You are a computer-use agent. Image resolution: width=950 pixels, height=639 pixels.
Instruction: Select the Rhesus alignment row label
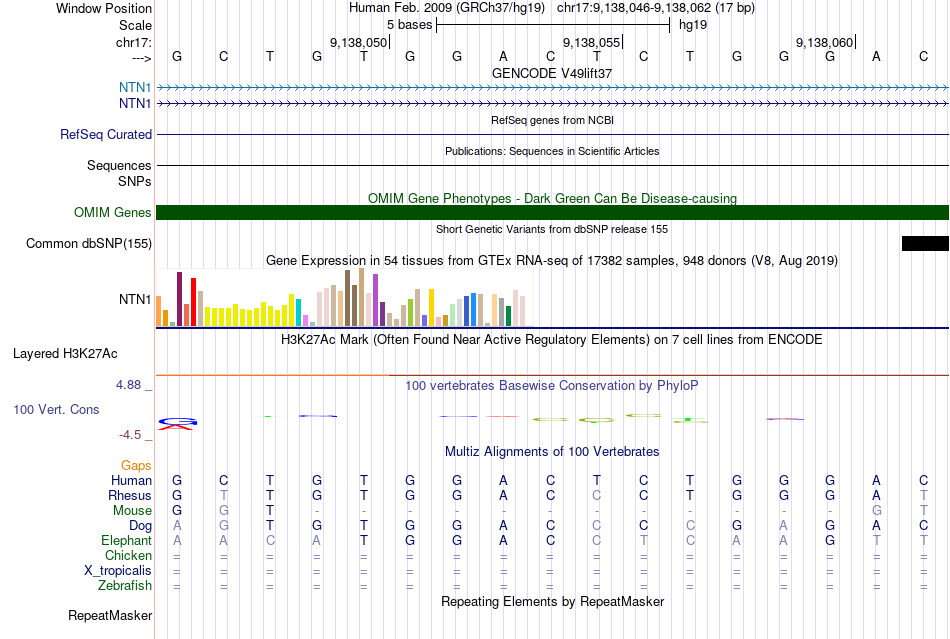[130, 495]
